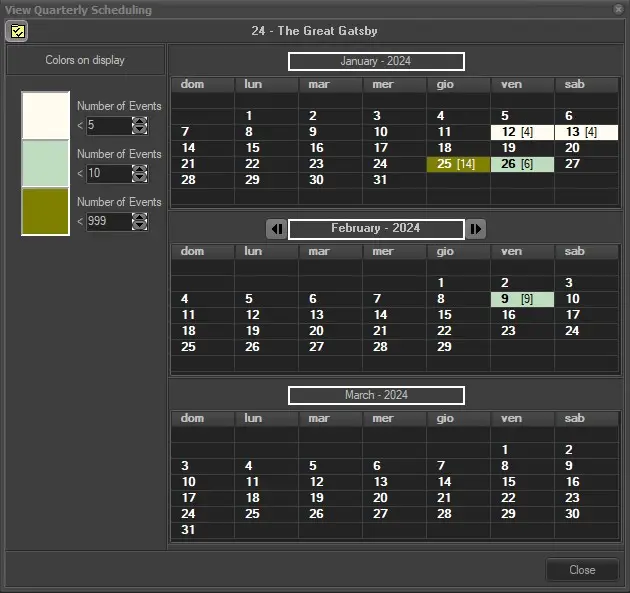
Task: Close the Quarterly Scheduling window via X
Action: coord(618,9)
